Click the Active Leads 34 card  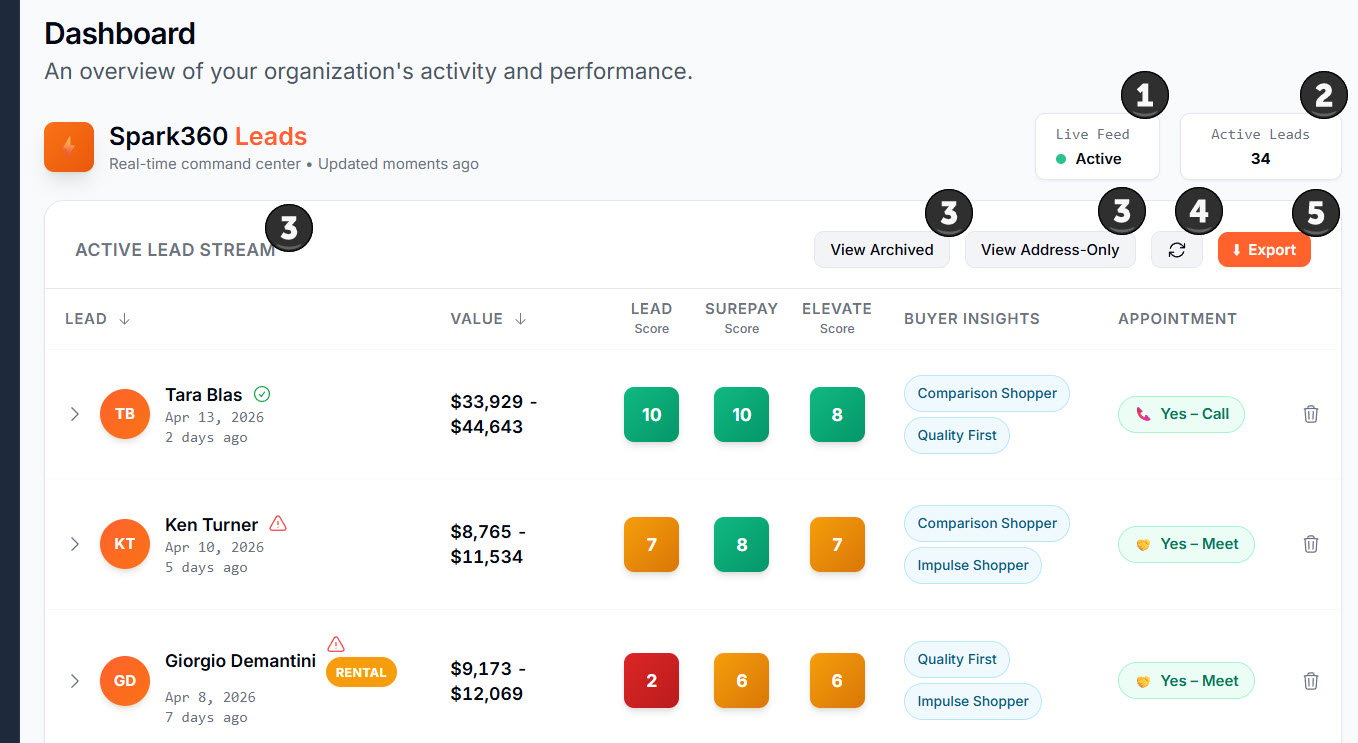[x=1260, y=146]
